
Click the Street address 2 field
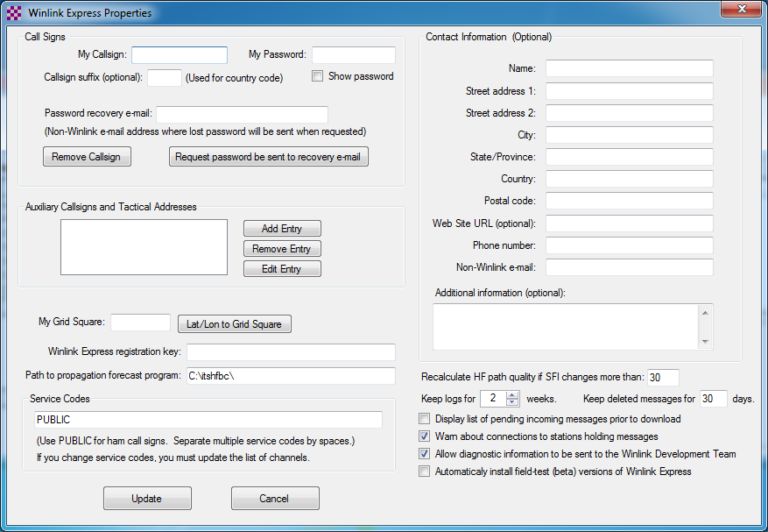coord(629,113)
